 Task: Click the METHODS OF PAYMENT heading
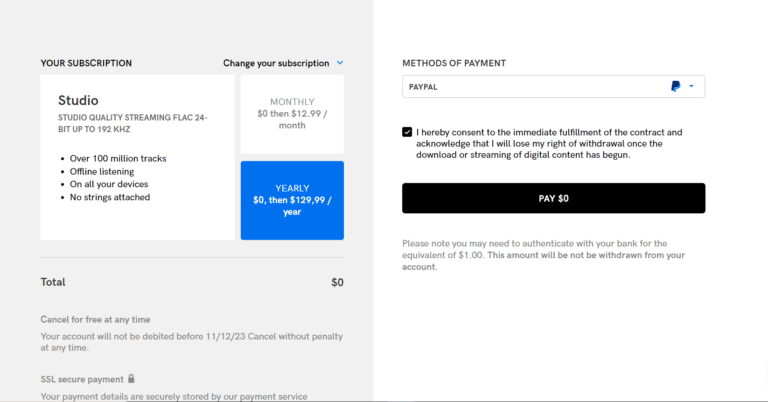point(454,63)
